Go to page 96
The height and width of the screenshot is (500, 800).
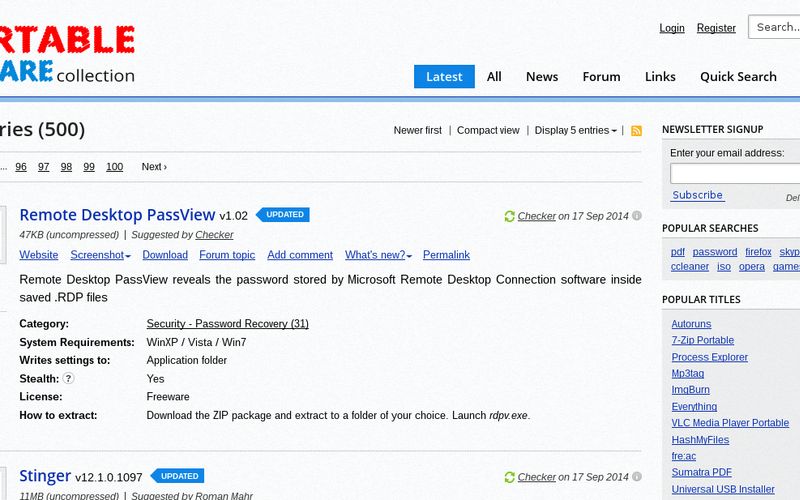(x=21, y=167)
